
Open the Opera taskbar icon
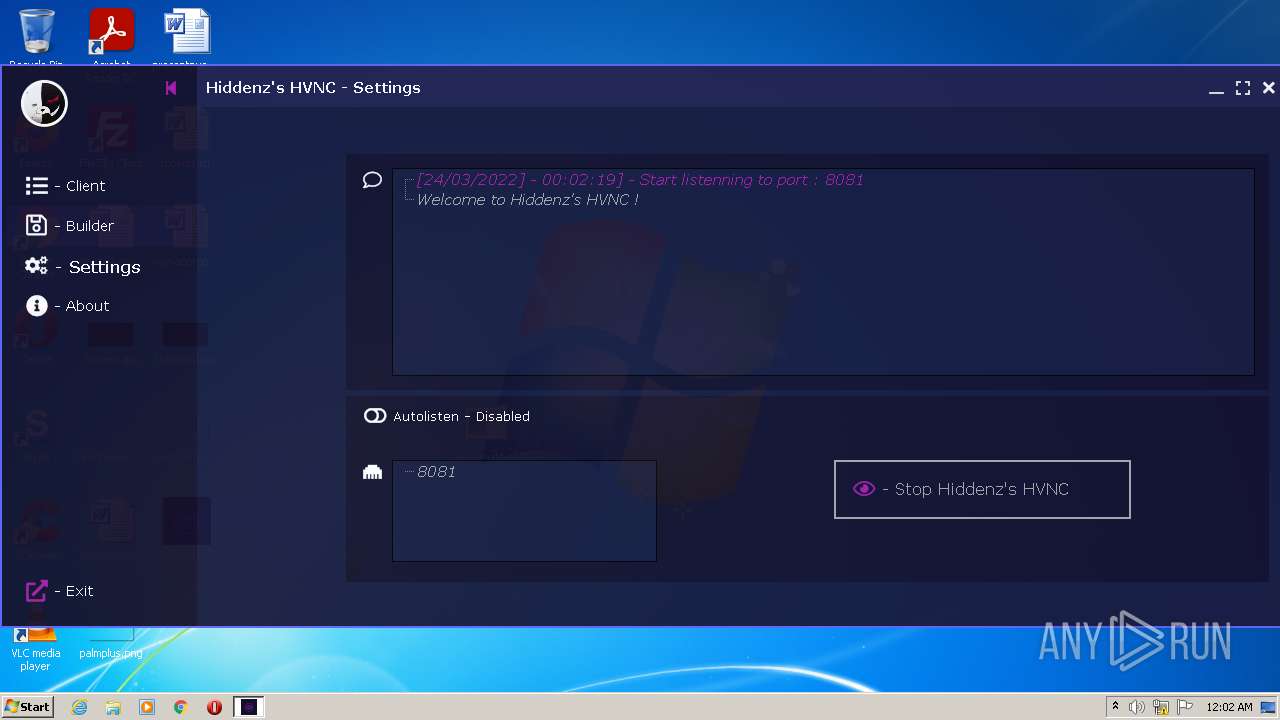(x=214, y=707)
